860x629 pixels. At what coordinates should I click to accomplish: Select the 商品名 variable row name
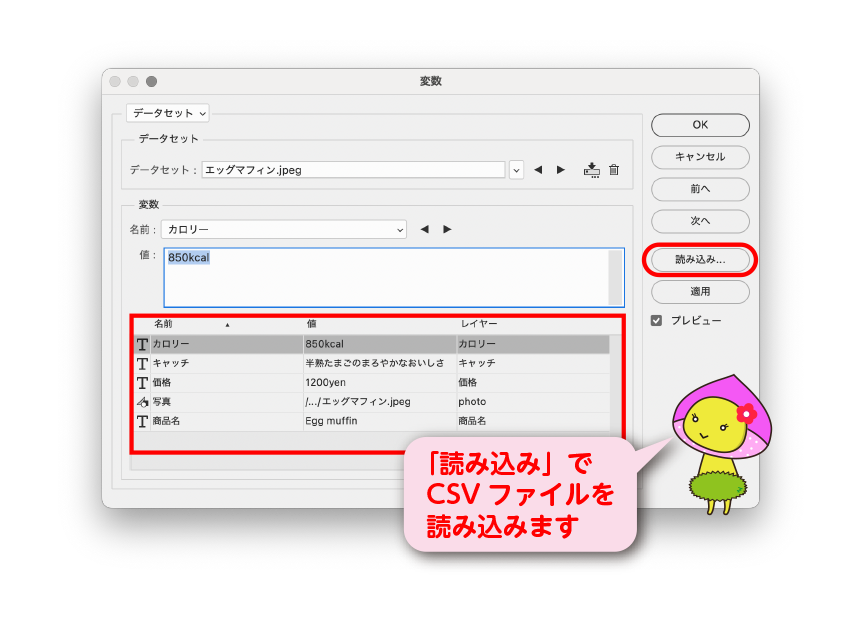227,421
